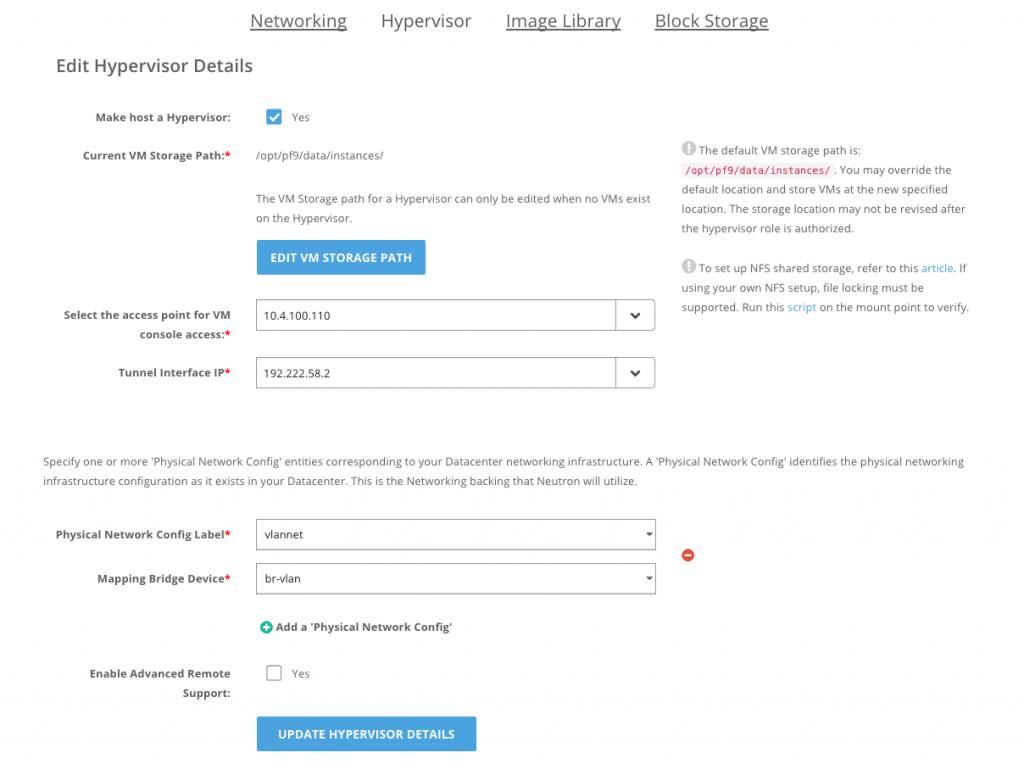Image resolution: width=1024 pixels, height=775 pixels.
Task: Select the Hypervisor tab
Action: pos(426,21)
